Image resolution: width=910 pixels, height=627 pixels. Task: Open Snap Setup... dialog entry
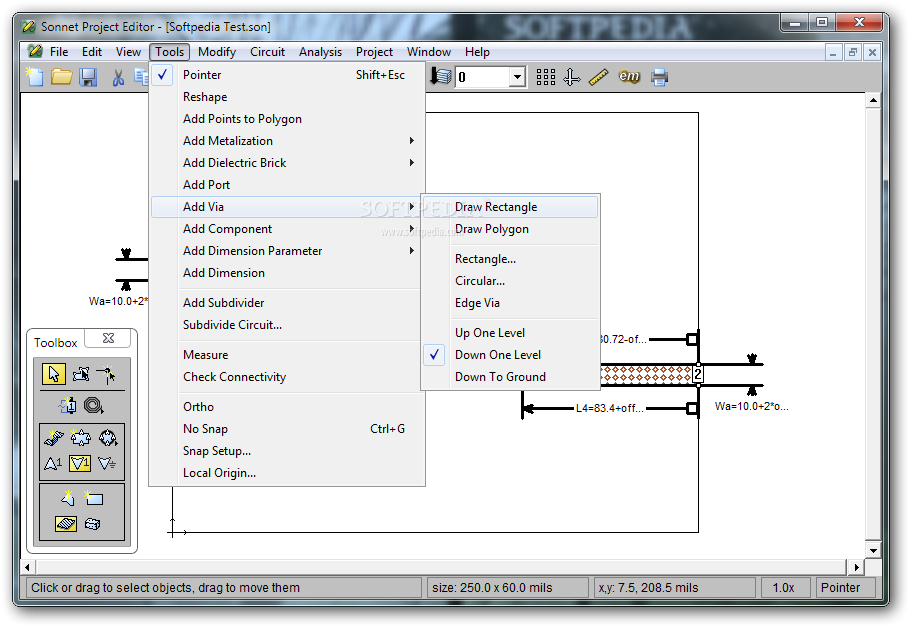coord(287,451)
